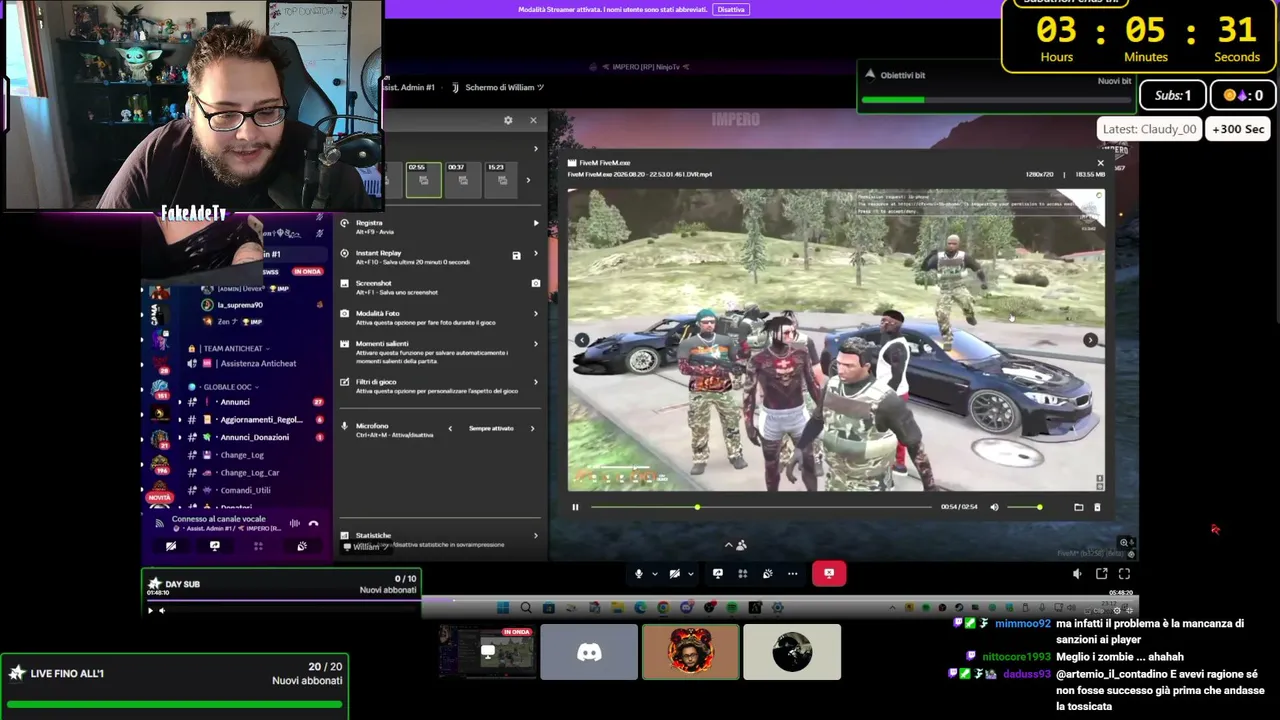Seek the recording playback progress bar
Viewport: 1280px width, 720px height.
(761, 507)
